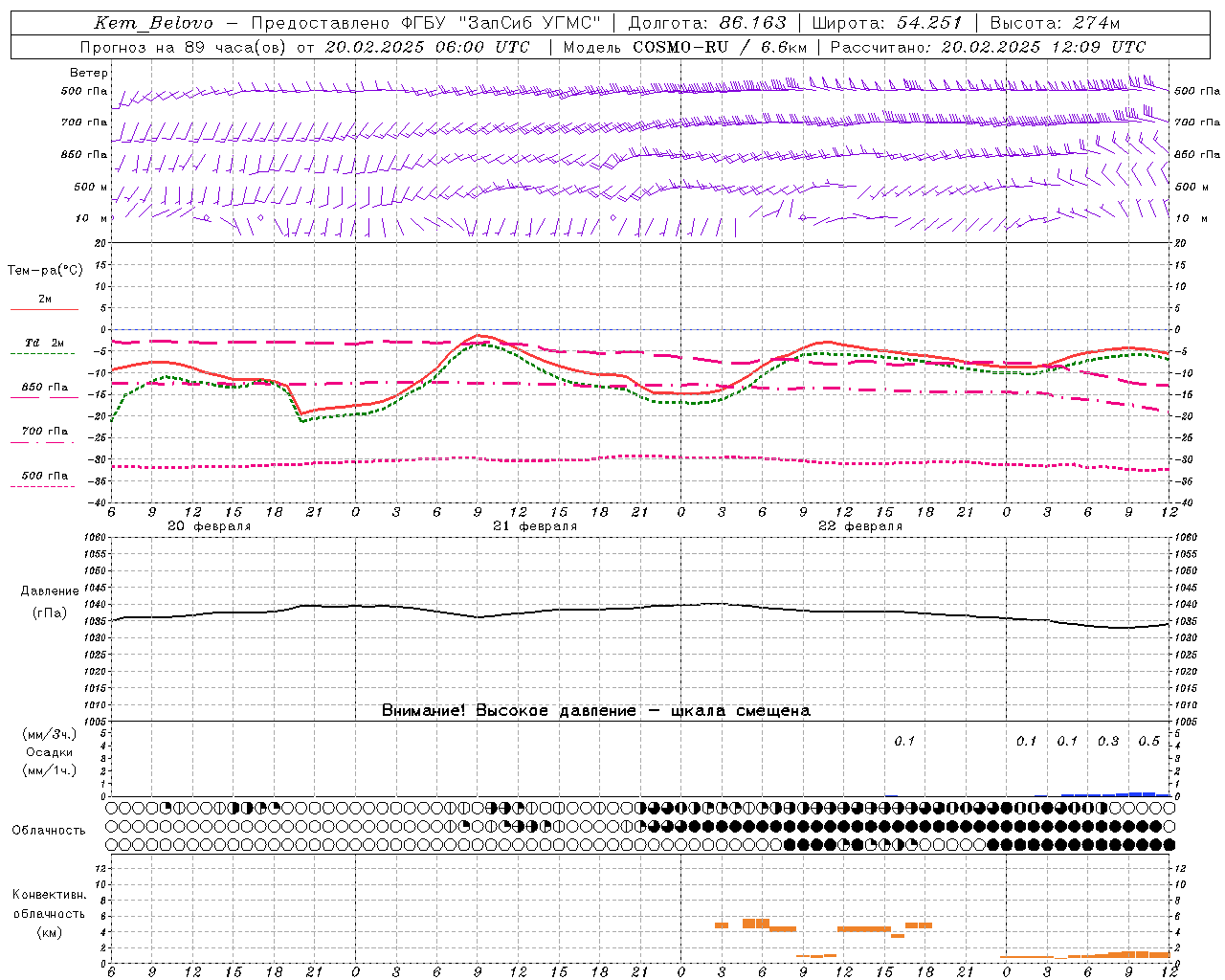Click the 0.5 precipitation value
This screenshot has width=1225, height=980.
tap(1149, 742)
